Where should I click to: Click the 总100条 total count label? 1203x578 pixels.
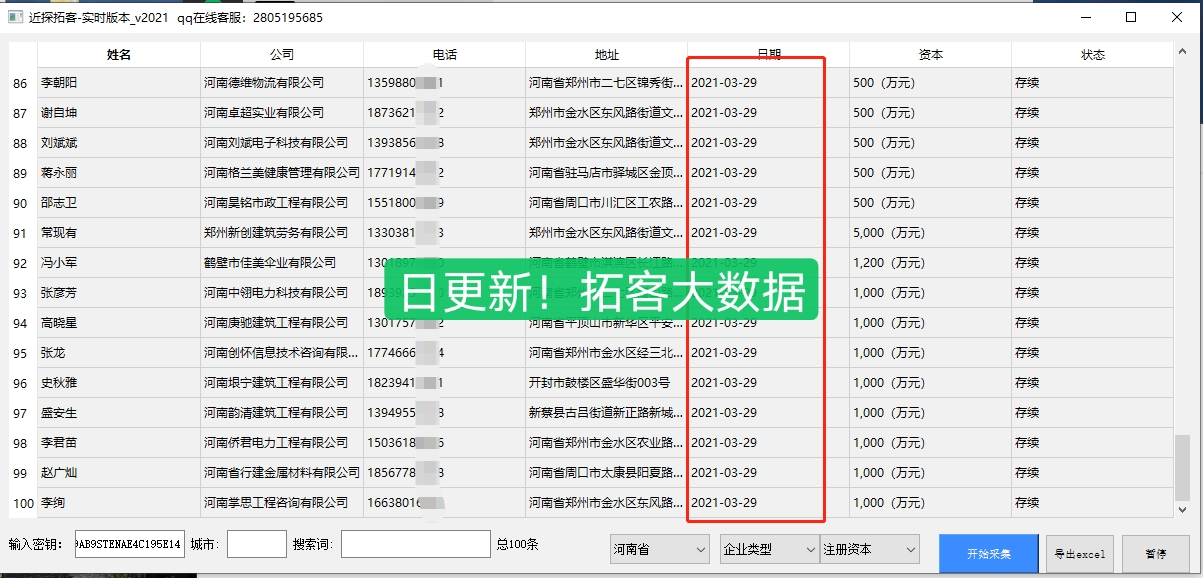coord(517,545)
